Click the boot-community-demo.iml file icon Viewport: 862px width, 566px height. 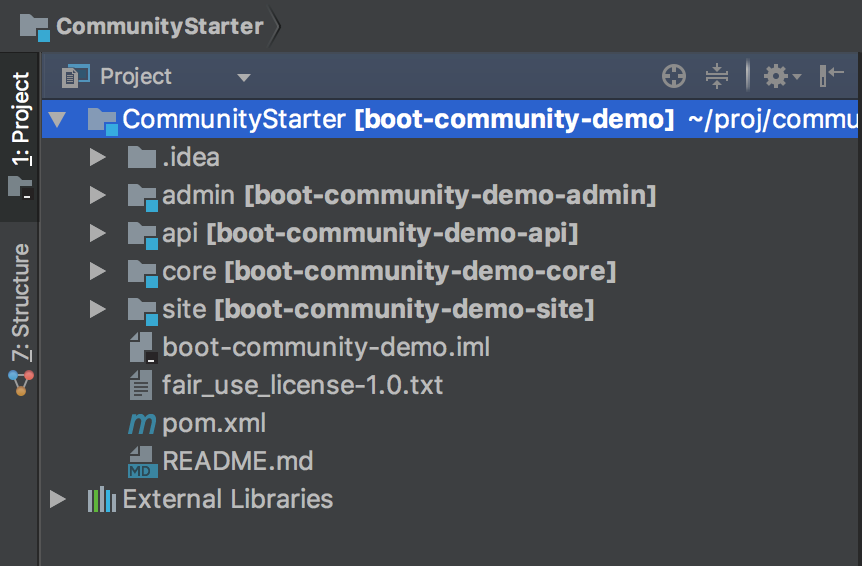(142, 348)
